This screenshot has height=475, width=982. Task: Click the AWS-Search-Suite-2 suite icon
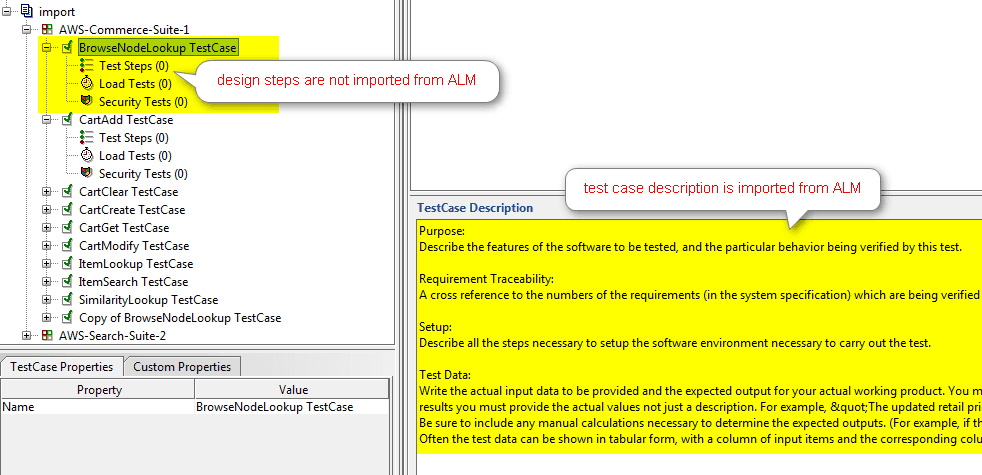[x=47, y=335]
